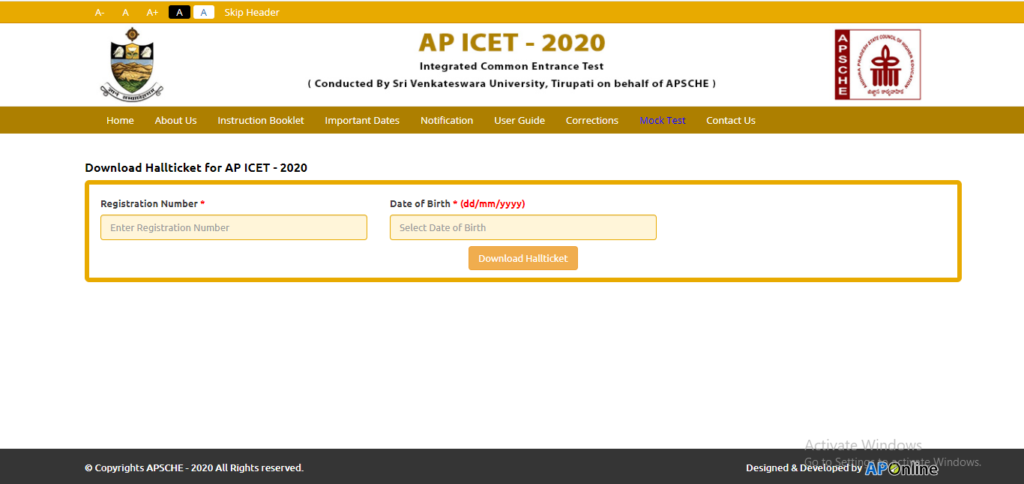Image resolution: width=1024 pixels, height=484 pixels.
Task: Click the AP ICET - 2020 title heading
Action: tap(512, 43)
